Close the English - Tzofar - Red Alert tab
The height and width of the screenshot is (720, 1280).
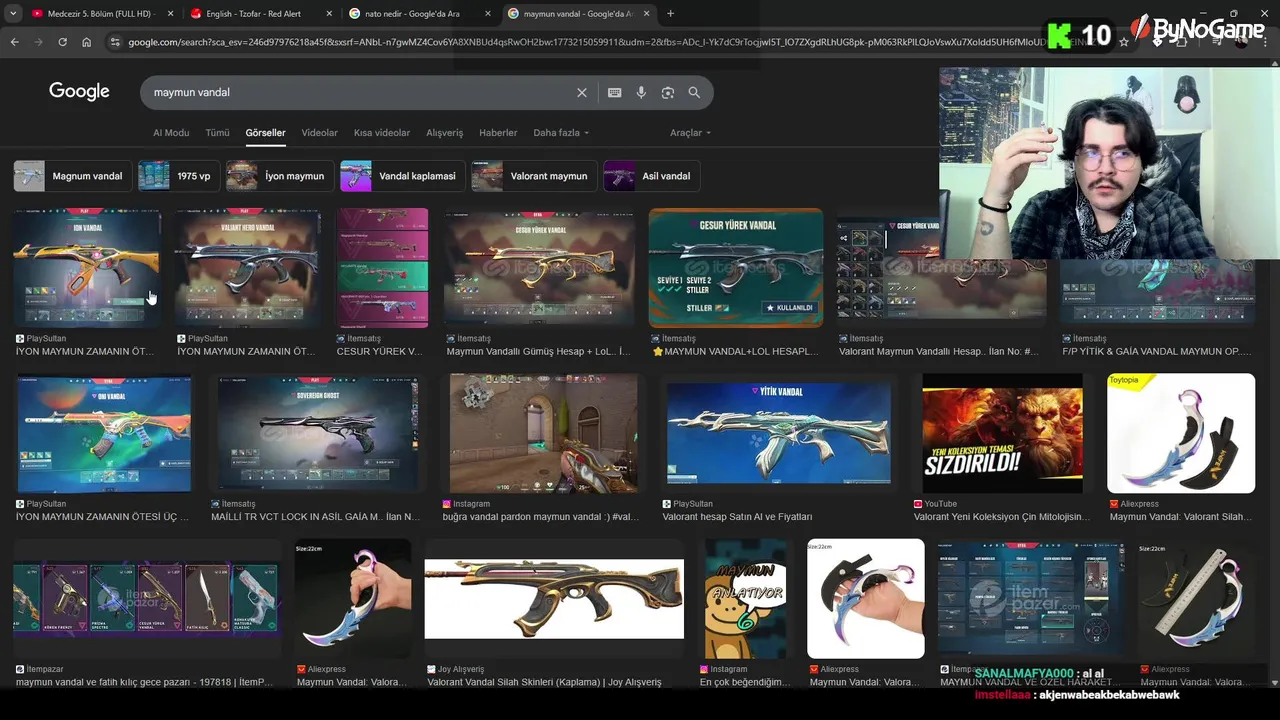[x=328, y=14]
